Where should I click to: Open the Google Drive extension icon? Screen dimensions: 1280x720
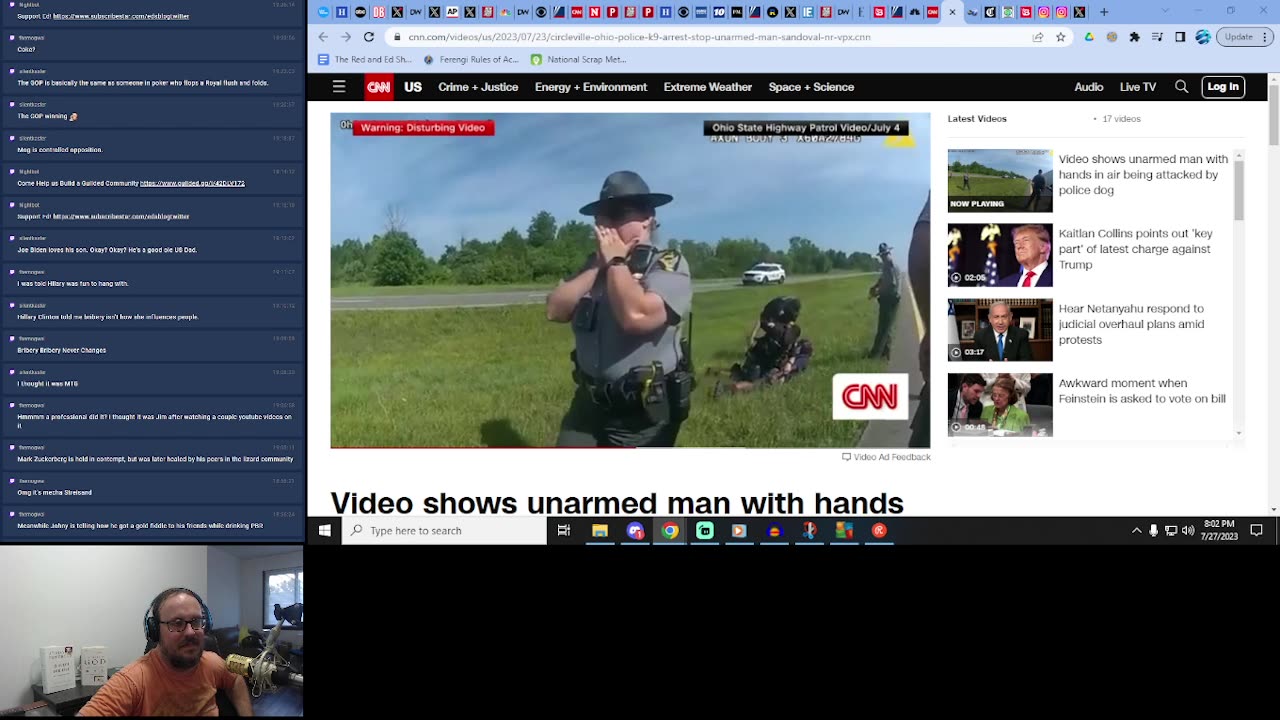click(1089, 37)
